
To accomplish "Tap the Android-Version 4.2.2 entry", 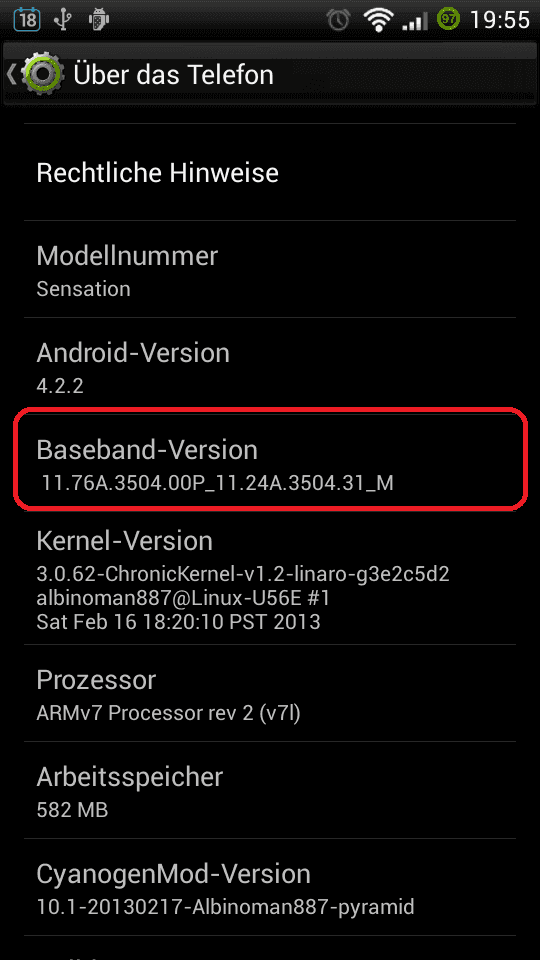I will pyautogui.click(x=270, y=366).
